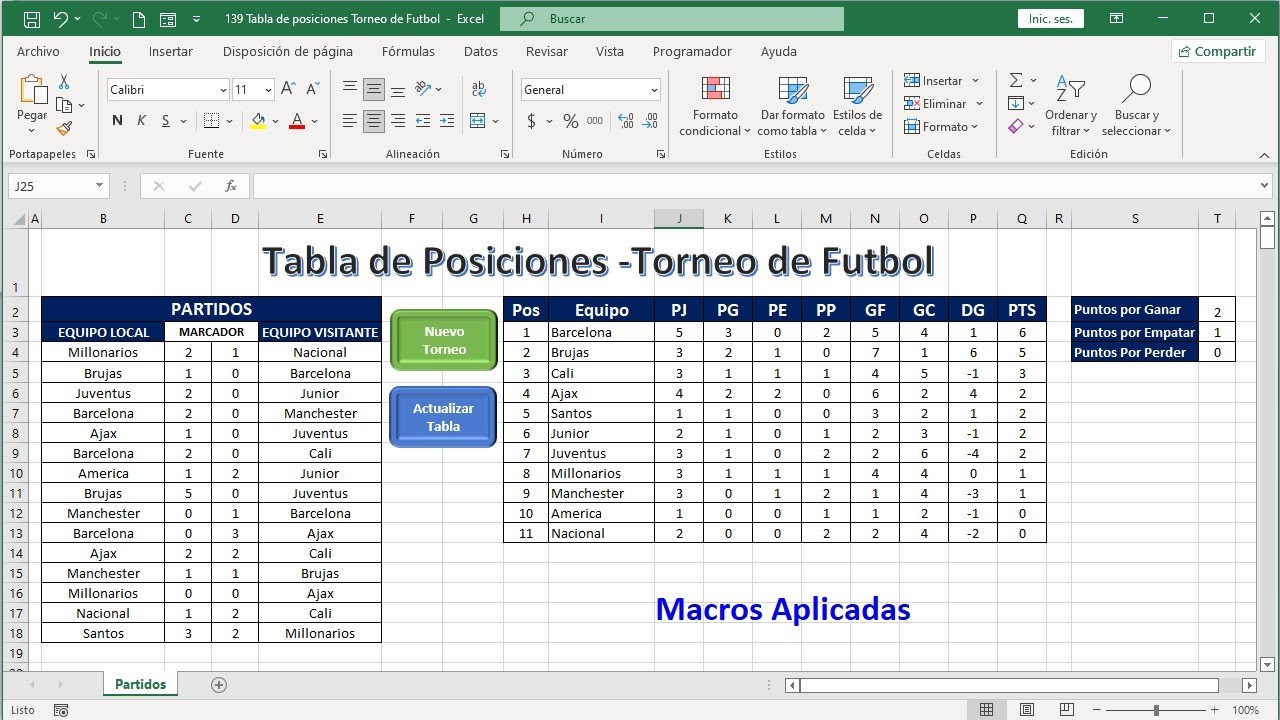Expand the Eliminar cells dropdown
Viewport: 1280px width, 720px height.
[979, 104]
